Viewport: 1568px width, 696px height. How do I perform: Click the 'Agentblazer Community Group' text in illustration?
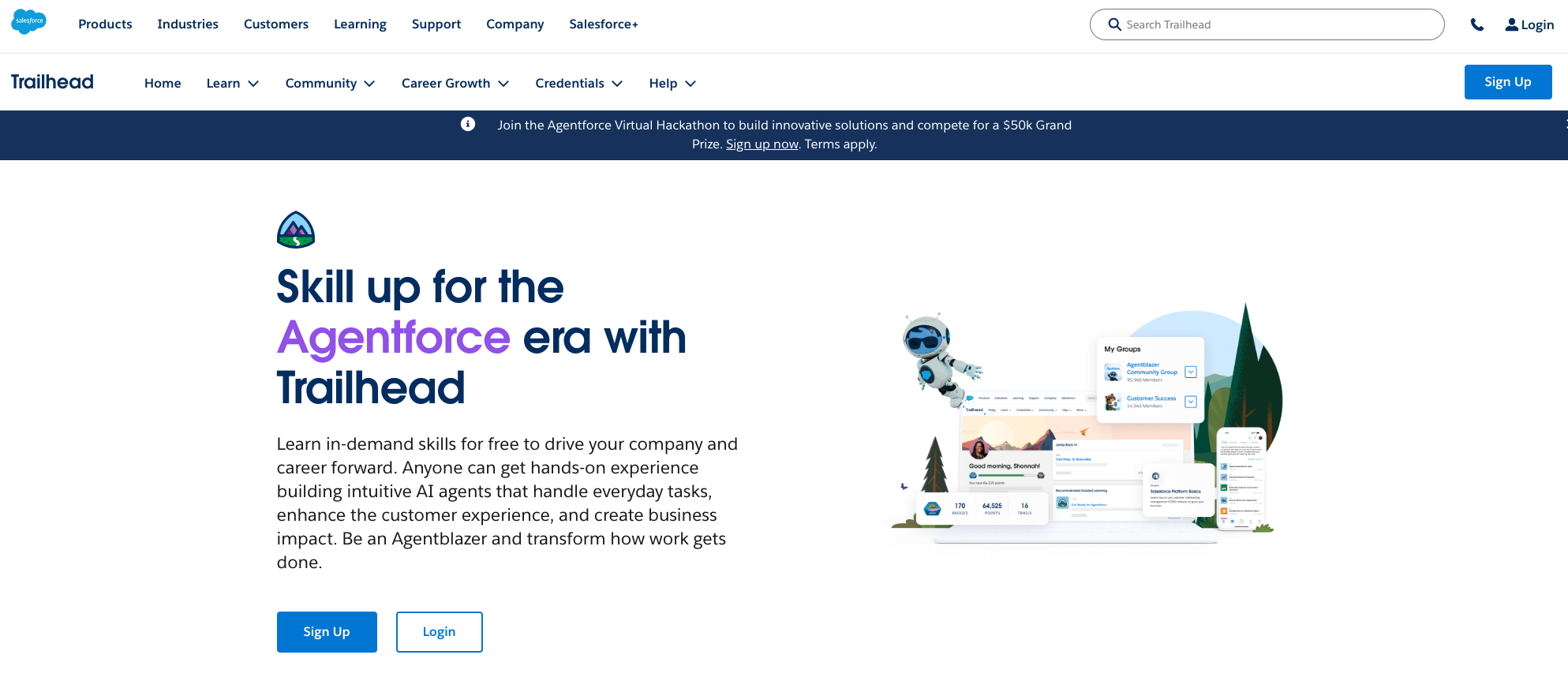click(1152, 369)
